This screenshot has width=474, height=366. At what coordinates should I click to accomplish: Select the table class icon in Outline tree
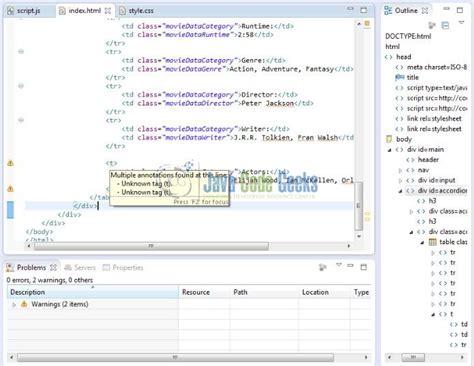(x=432, y=242)
